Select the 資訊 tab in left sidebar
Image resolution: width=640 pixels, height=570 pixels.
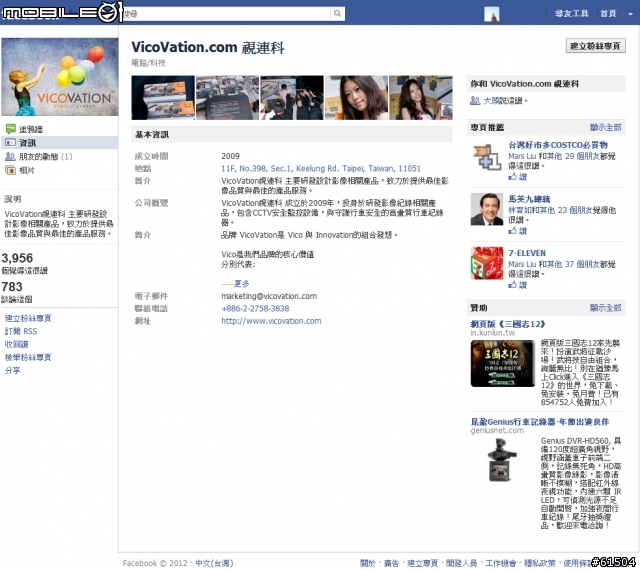(60, 142)
